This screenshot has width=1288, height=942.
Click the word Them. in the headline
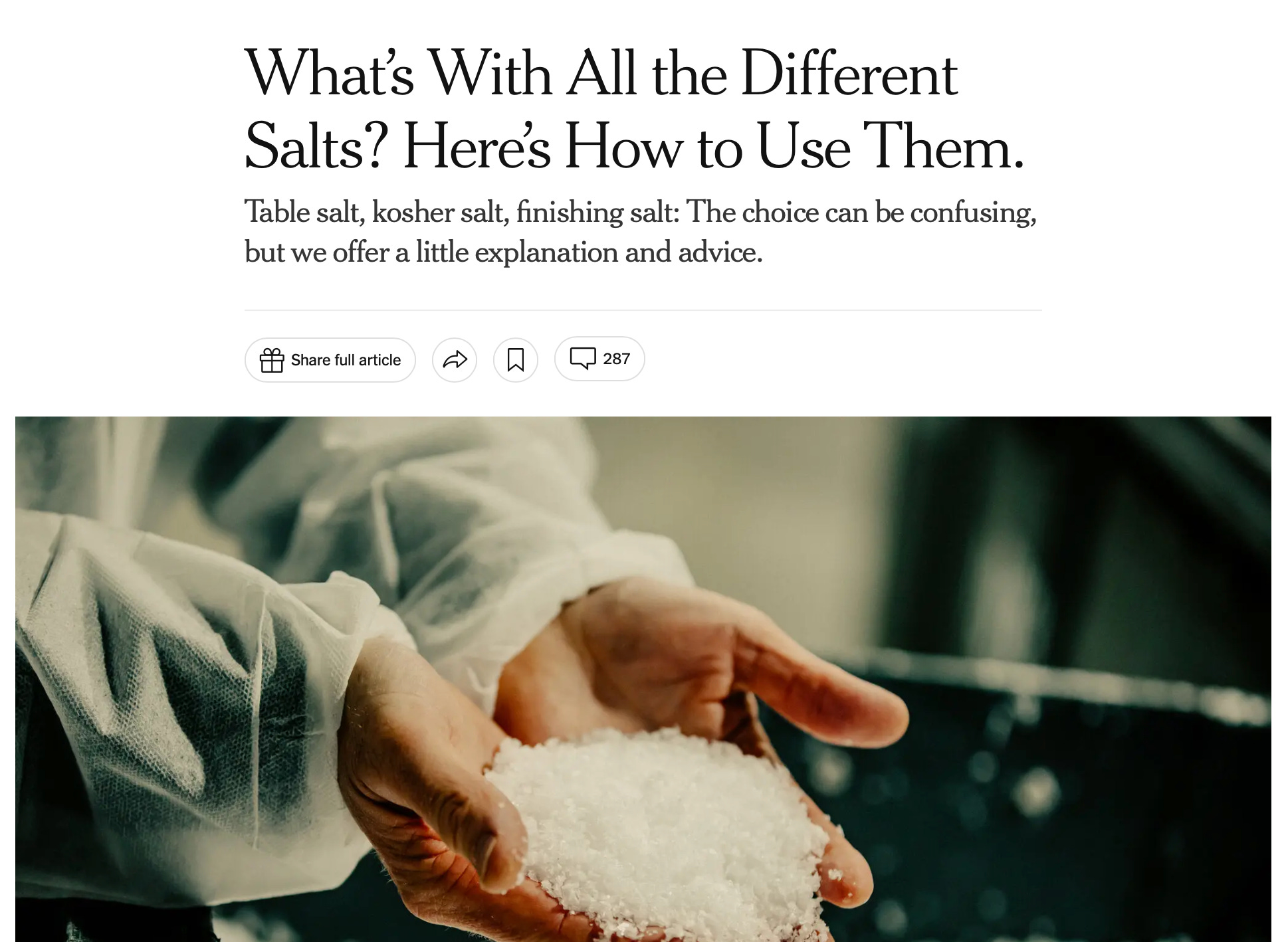(x=944, y=146)
